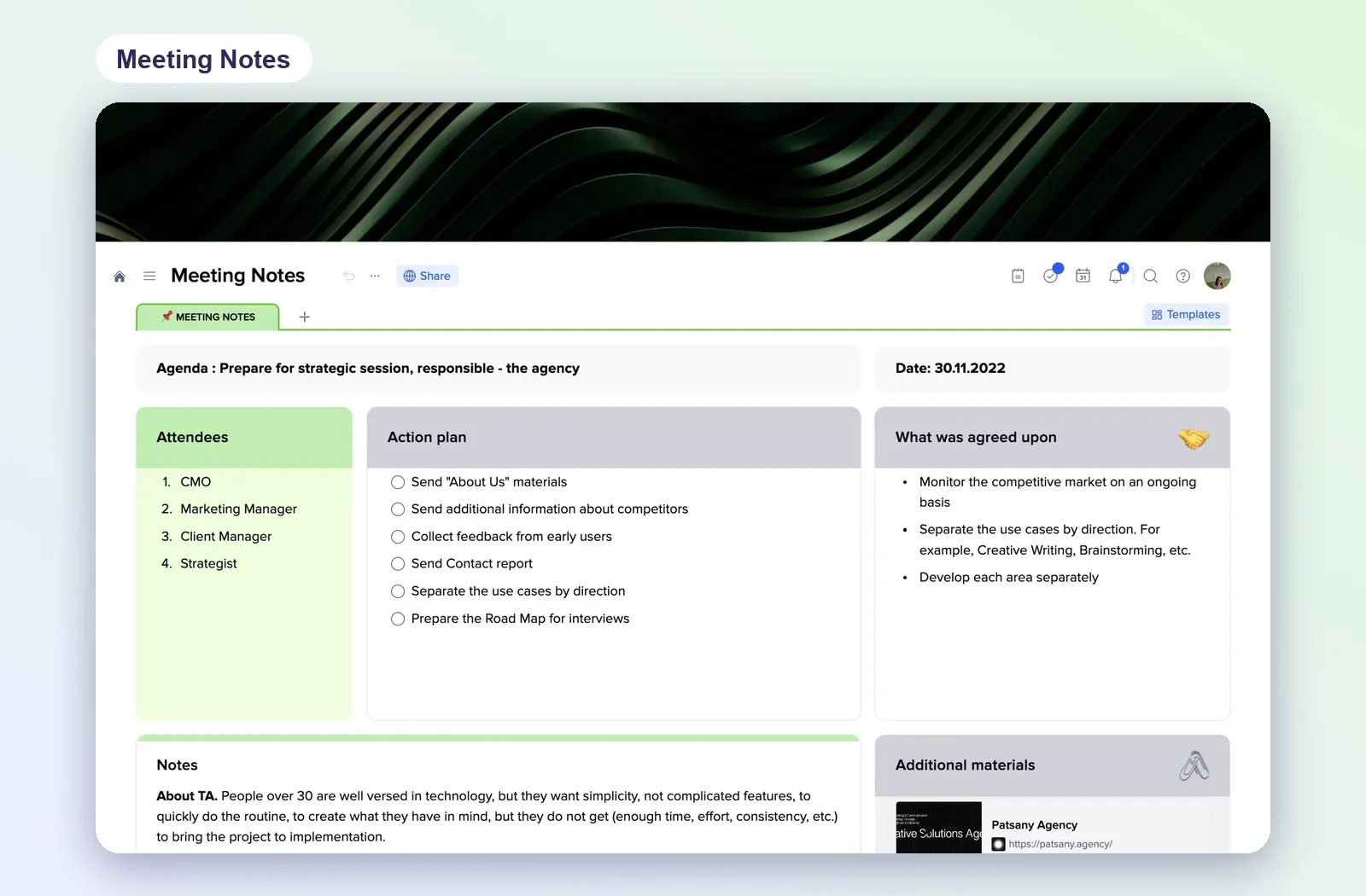Screen dimensions: 1366x896
Task: Select the Client Manager attendee
Action: coord(225,537)
